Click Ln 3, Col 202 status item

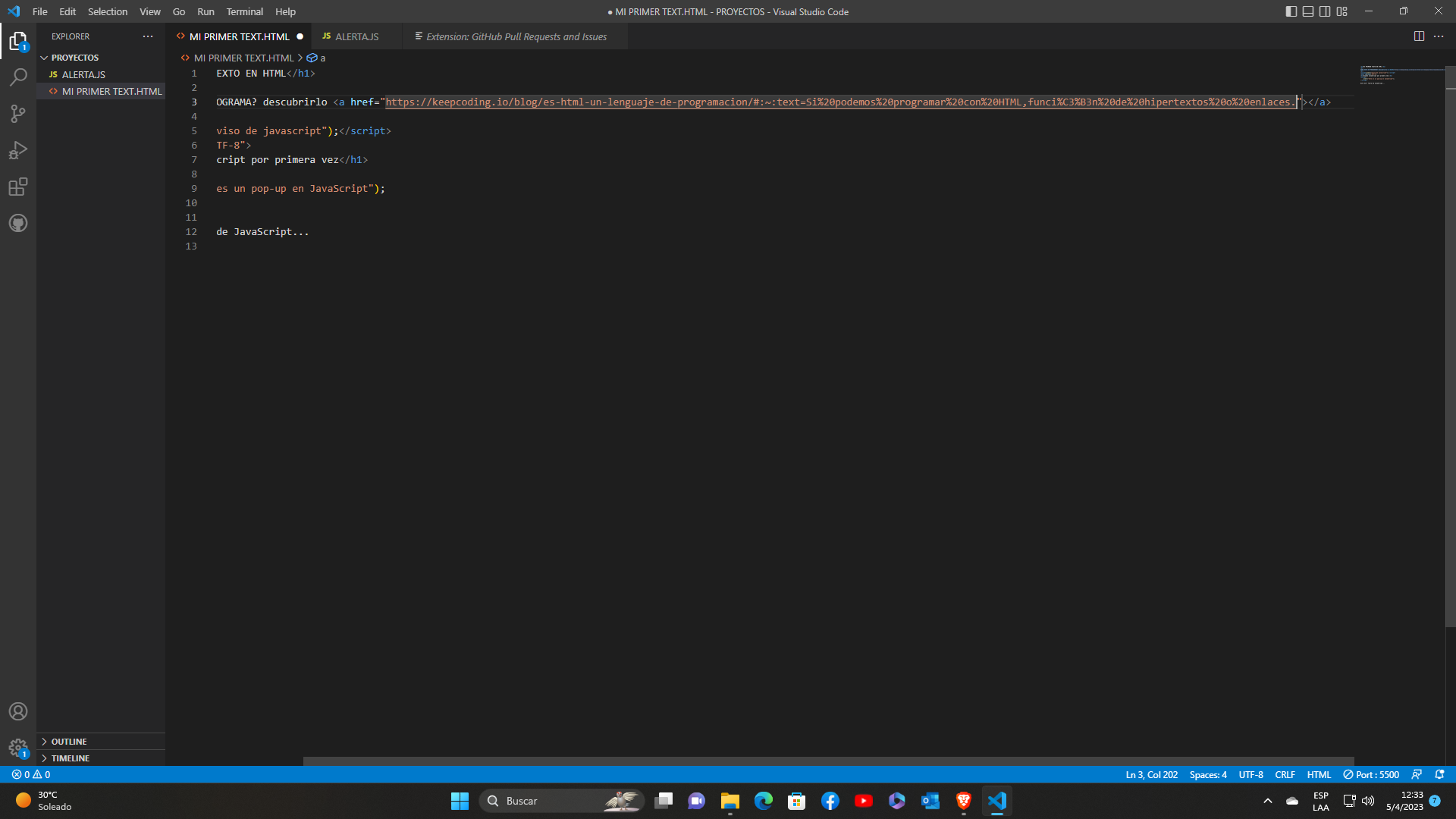[x=1151, y=774]
